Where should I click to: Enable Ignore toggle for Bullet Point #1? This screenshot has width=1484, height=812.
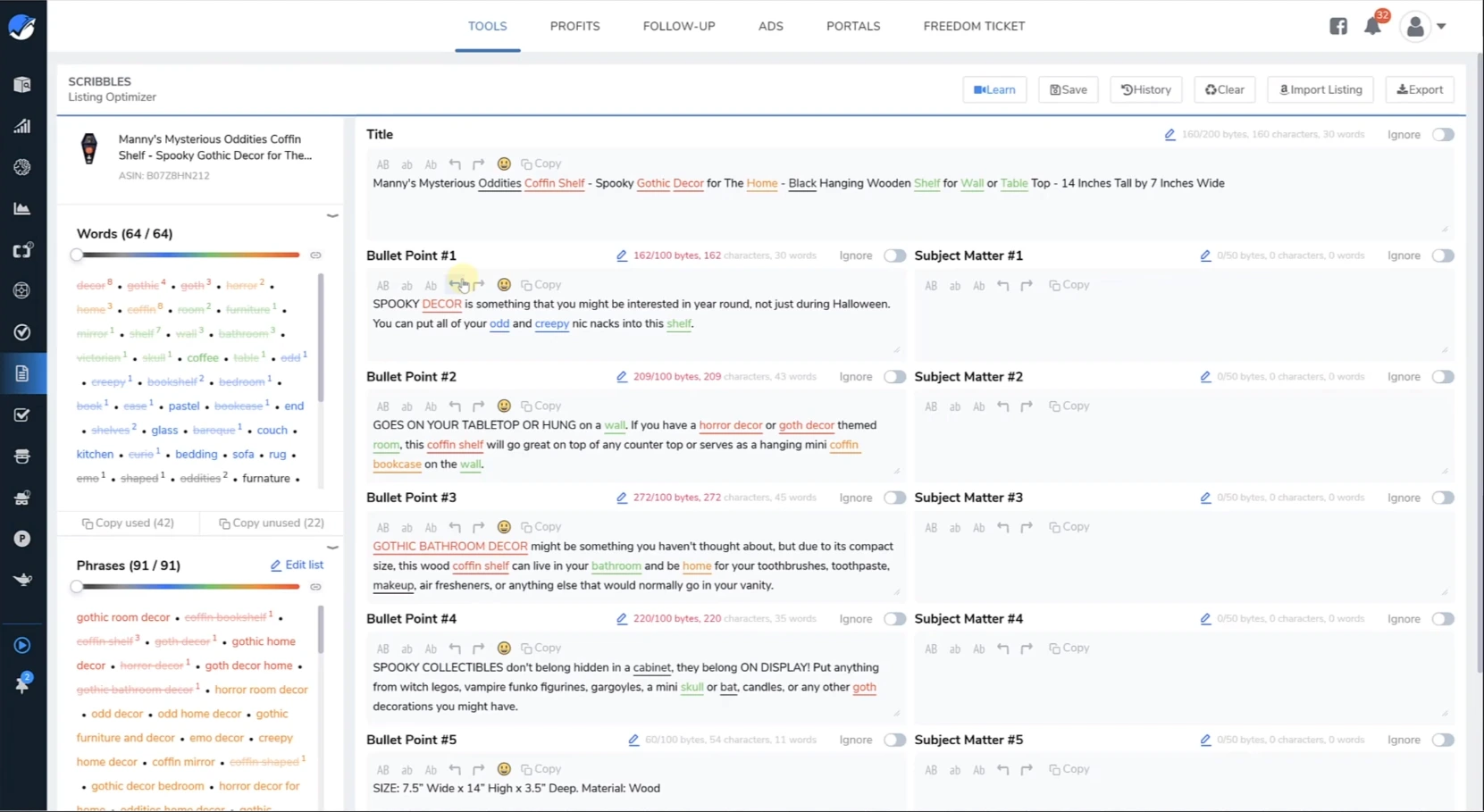coord(894,255)
